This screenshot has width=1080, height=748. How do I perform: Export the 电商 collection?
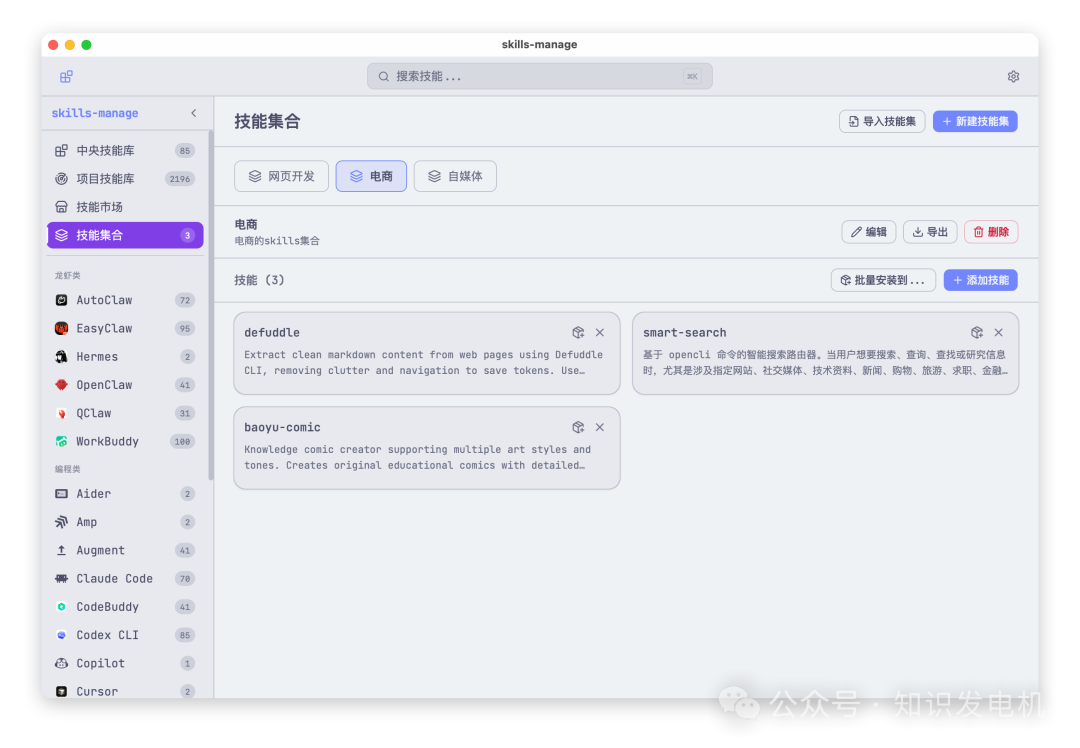point(929,231)
